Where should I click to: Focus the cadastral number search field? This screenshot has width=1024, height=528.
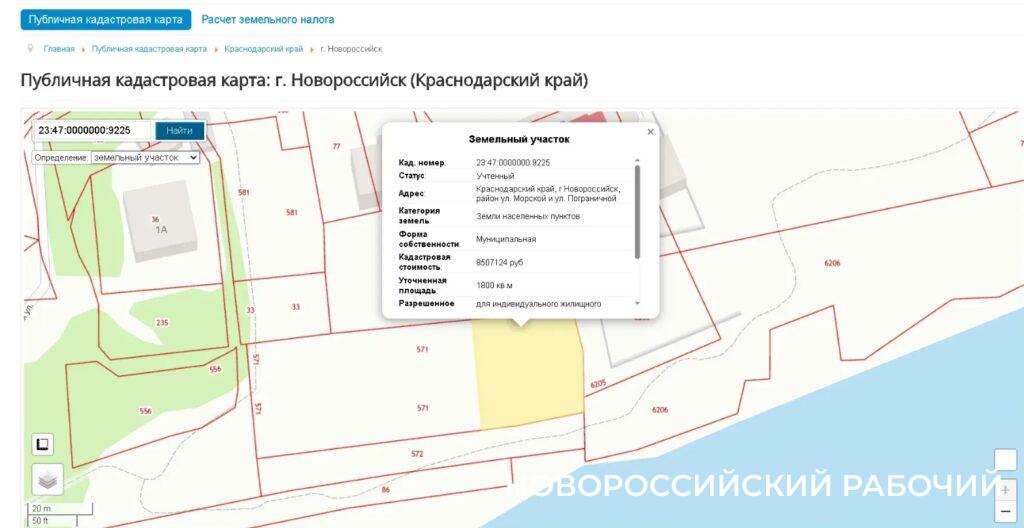point(91,131)
